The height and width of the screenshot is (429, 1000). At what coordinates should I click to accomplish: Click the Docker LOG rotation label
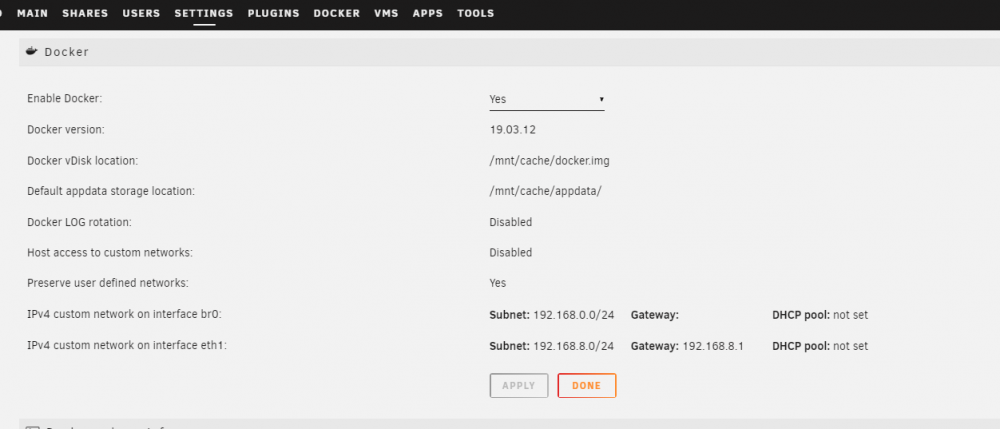pyautogui.click(x=79, y=222)
